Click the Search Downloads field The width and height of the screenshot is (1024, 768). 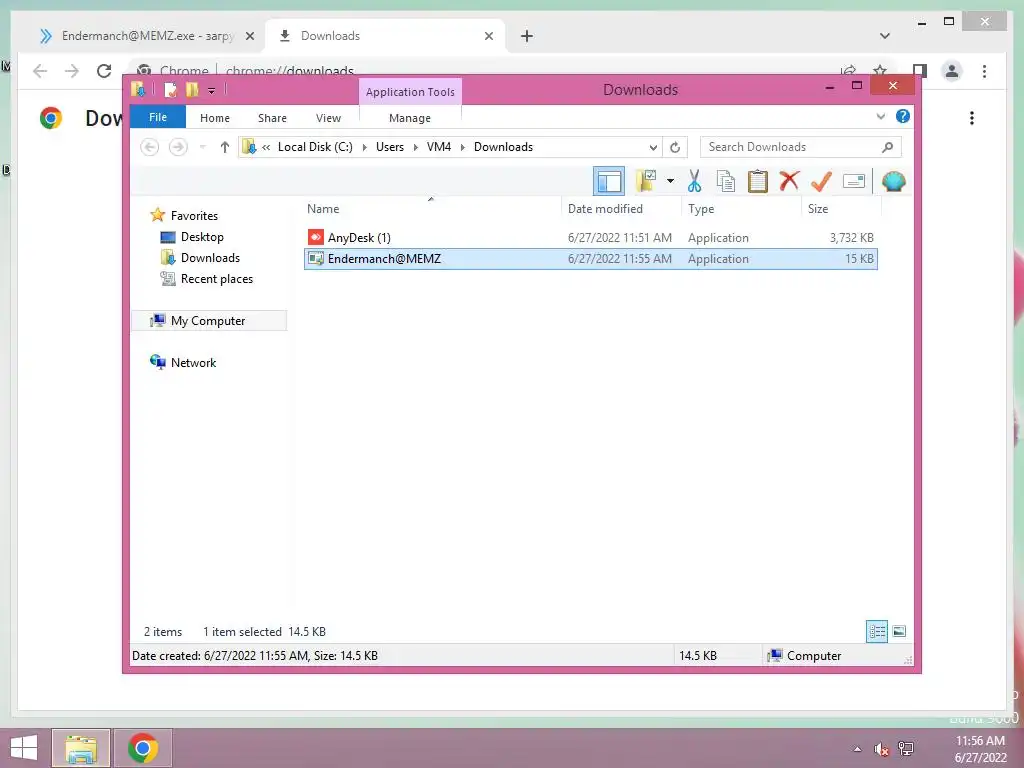(x=800, y=147)
